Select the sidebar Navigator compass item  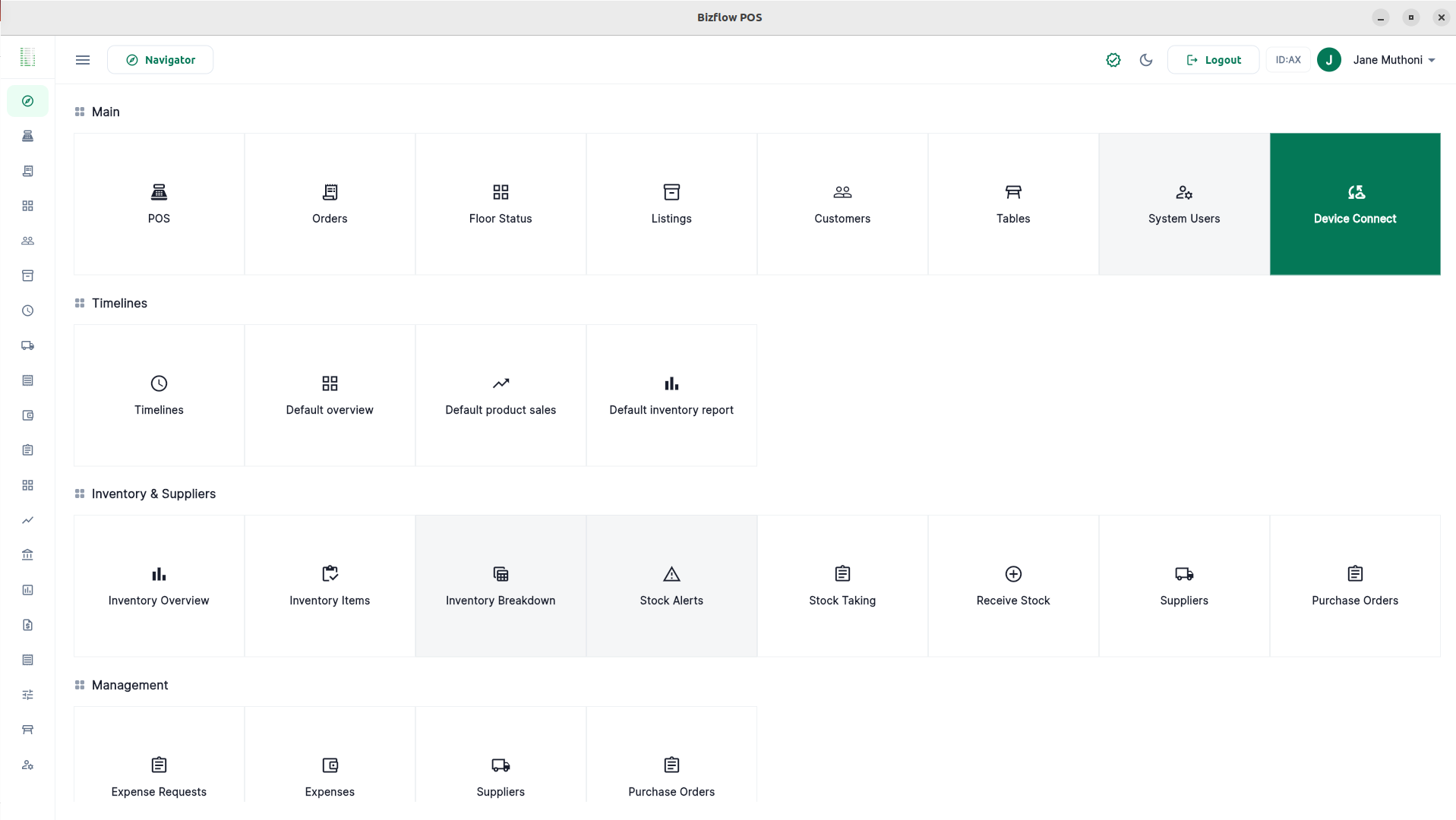(28, 101)
